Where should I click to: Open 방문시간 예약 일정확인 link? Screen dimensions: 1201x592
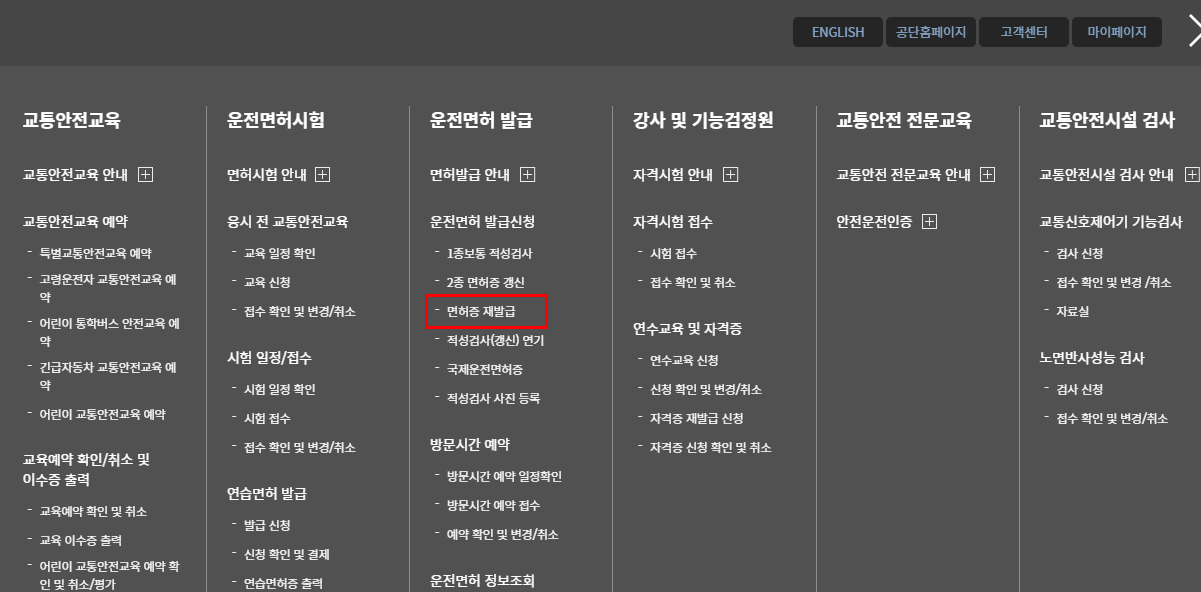tap(504, 477)
